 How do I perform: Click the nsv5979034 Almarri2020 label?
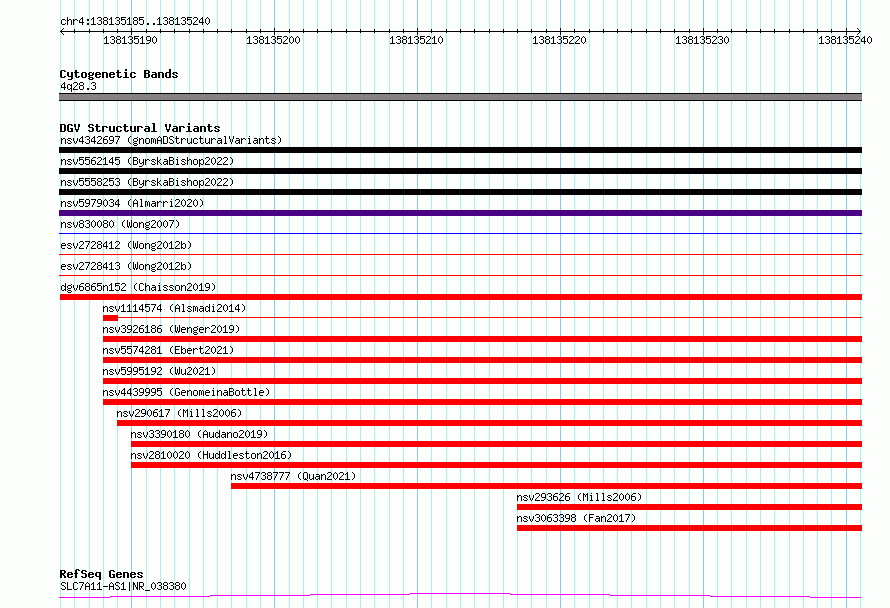(x=132, y=203)
